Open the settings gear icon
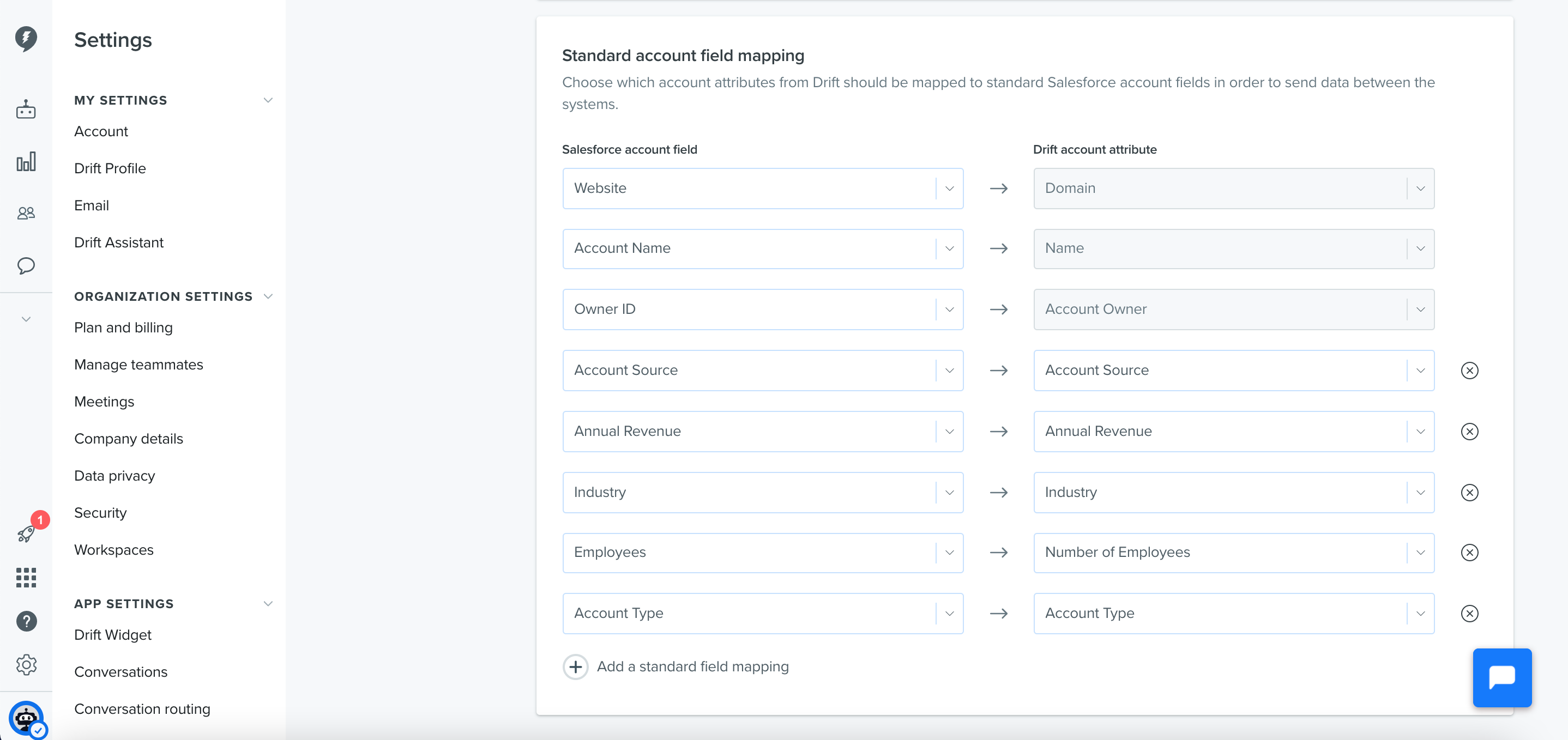1568x740 pixels. [x=26, y=665]
